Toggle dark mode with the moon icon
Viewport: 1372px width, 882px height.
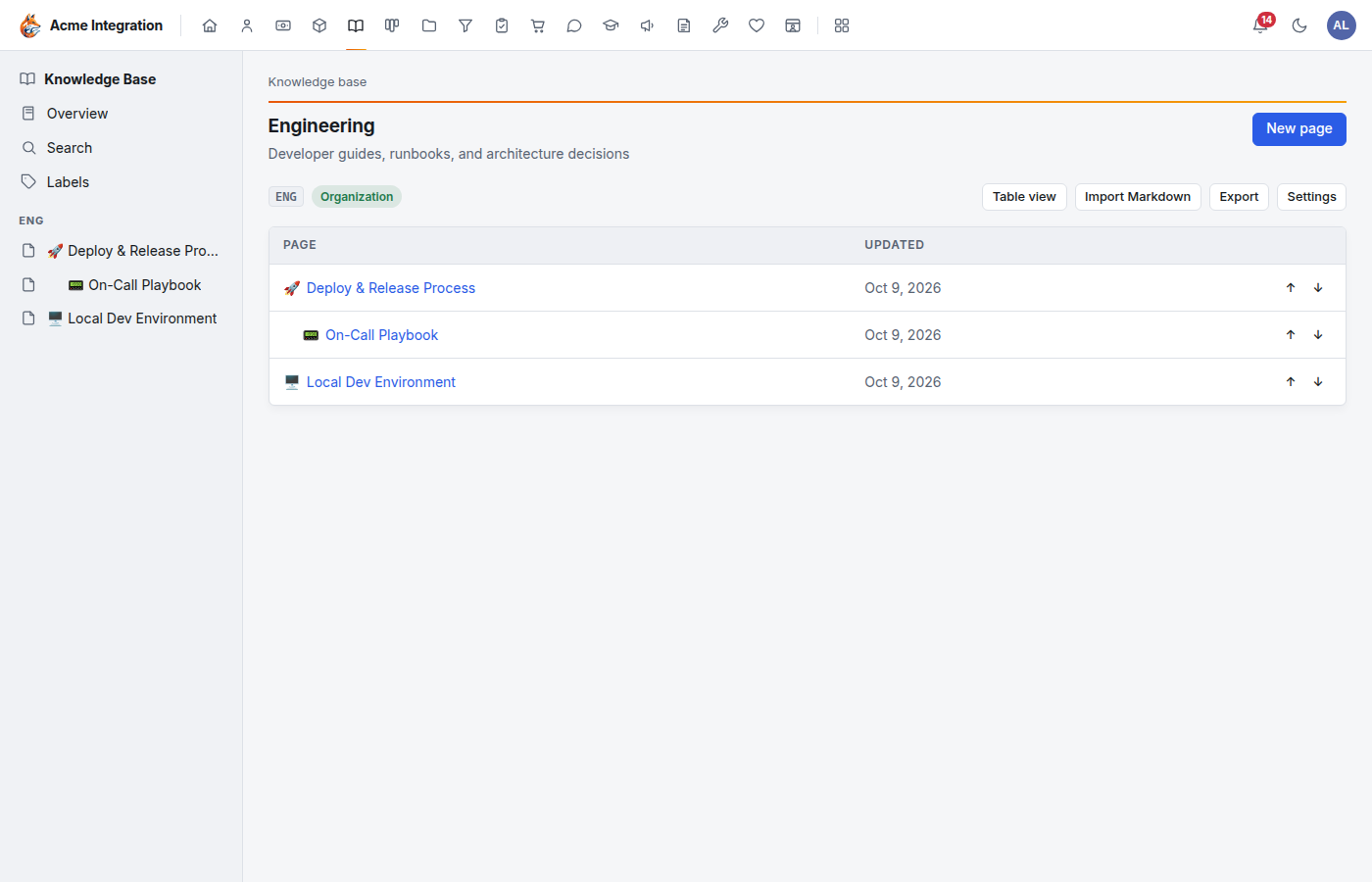[x=1299, y=25]
